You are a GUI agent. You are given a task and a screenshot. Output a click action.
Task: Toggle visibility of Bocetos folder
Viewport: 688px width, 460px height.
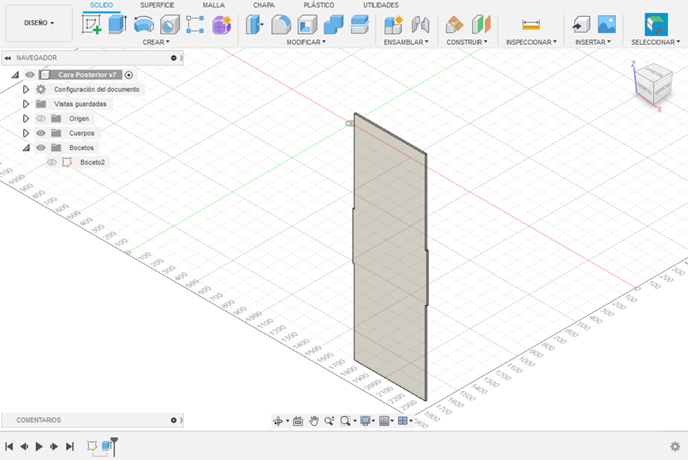41,147
